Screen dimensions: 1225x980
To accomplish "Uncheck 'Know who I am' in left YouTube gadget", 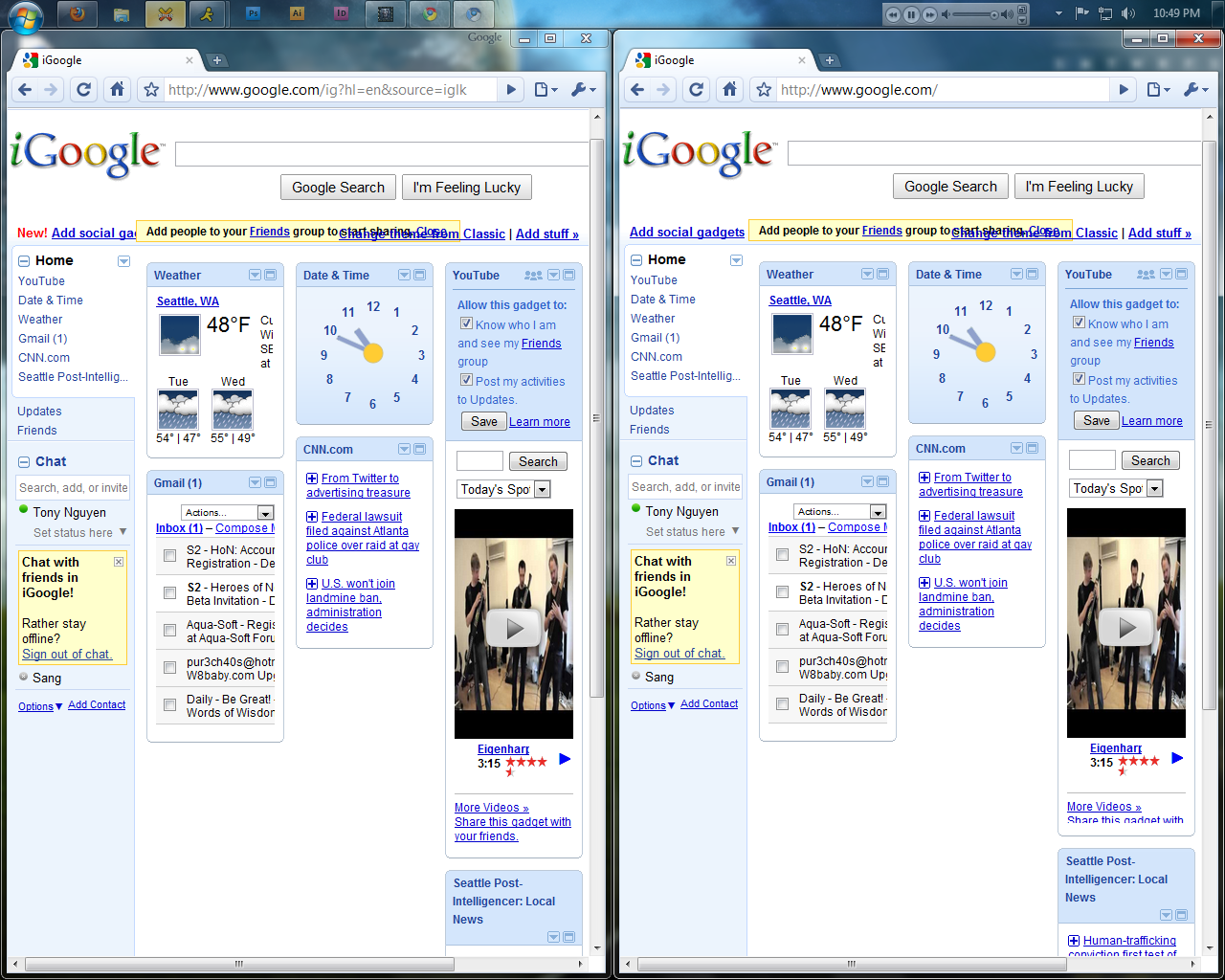I will [466, 323].
